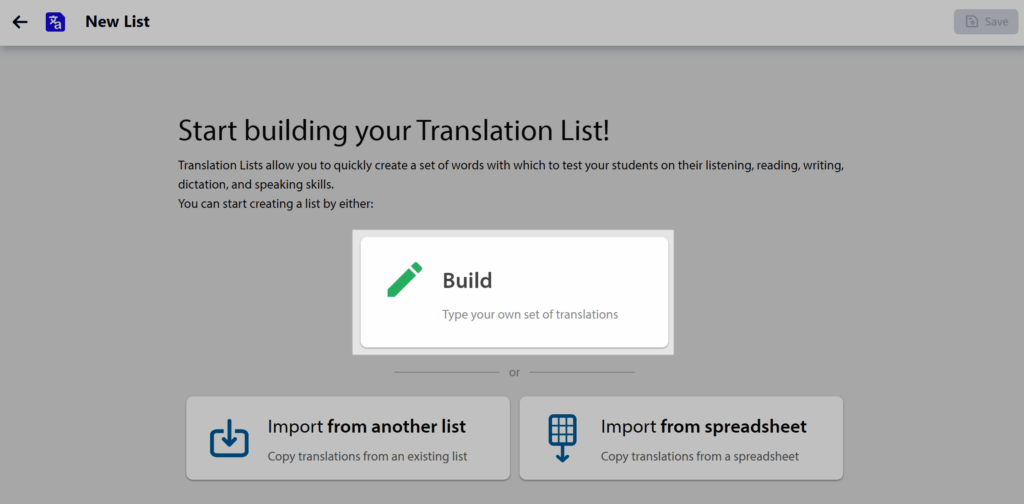Select the Build card
The image size is (1024, 504).
pyautogui.click(x=515, y=292)
